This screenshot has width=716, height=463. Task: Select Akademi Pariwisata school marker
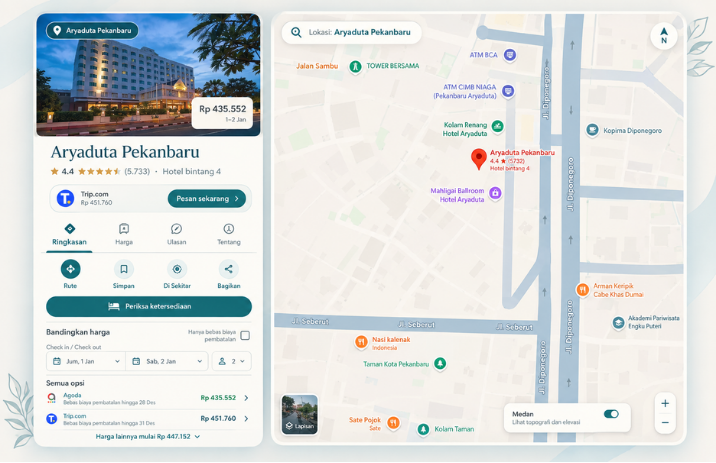pyautogui.click(x=618, y=323)
